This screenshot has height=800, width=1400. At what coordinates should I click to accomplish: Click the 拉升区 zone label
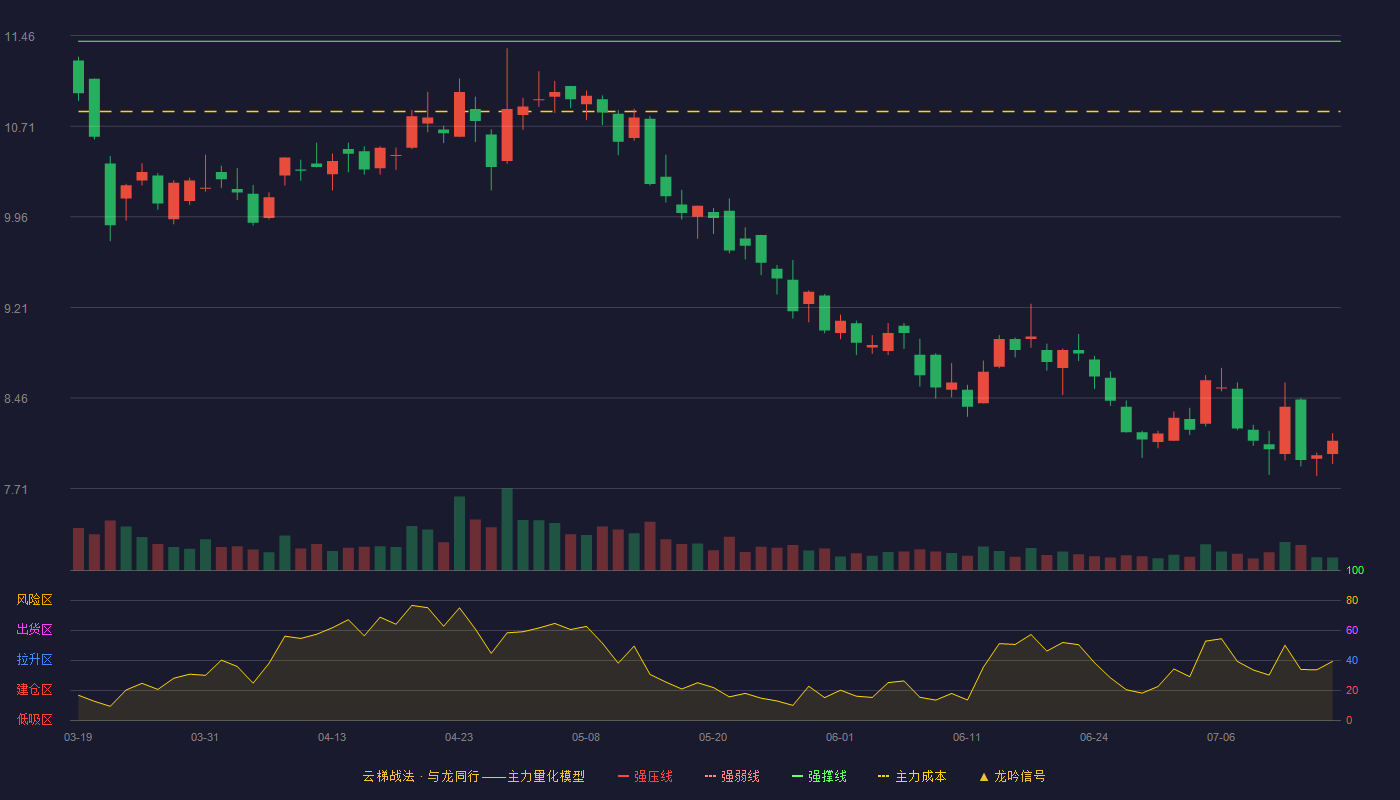(34, 660)
